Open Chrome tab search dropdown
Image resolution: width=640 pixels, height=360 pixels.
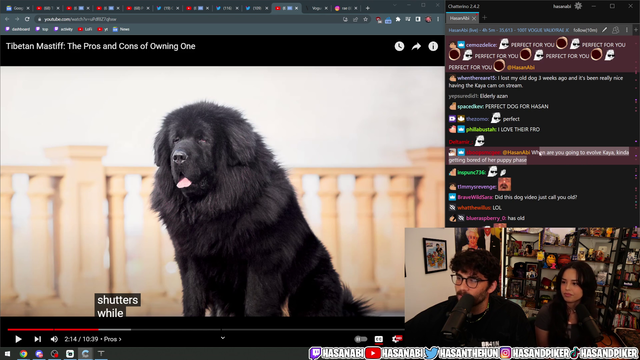pos(394,5)
